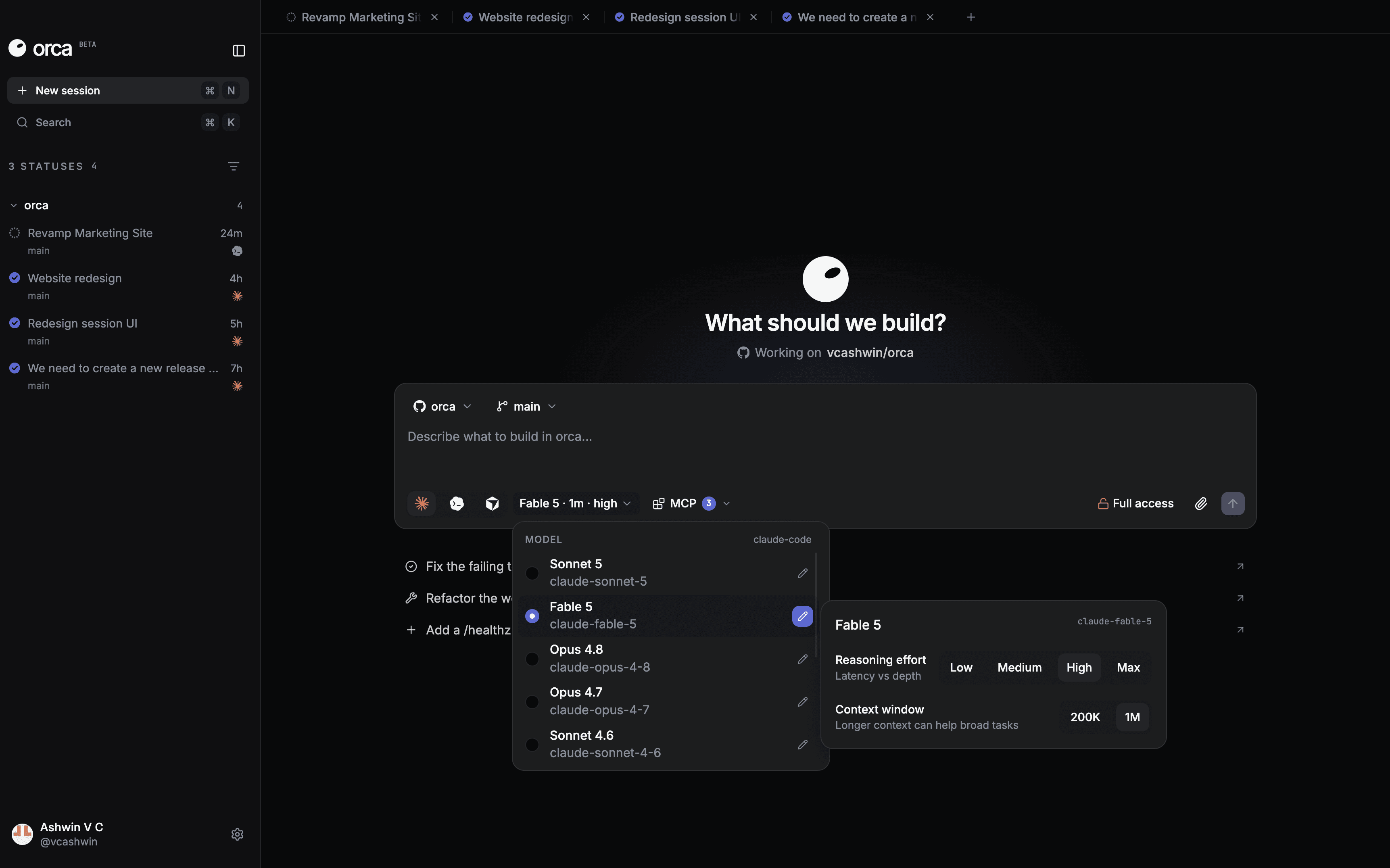Click the large orca logo above heading

(825, 279)
